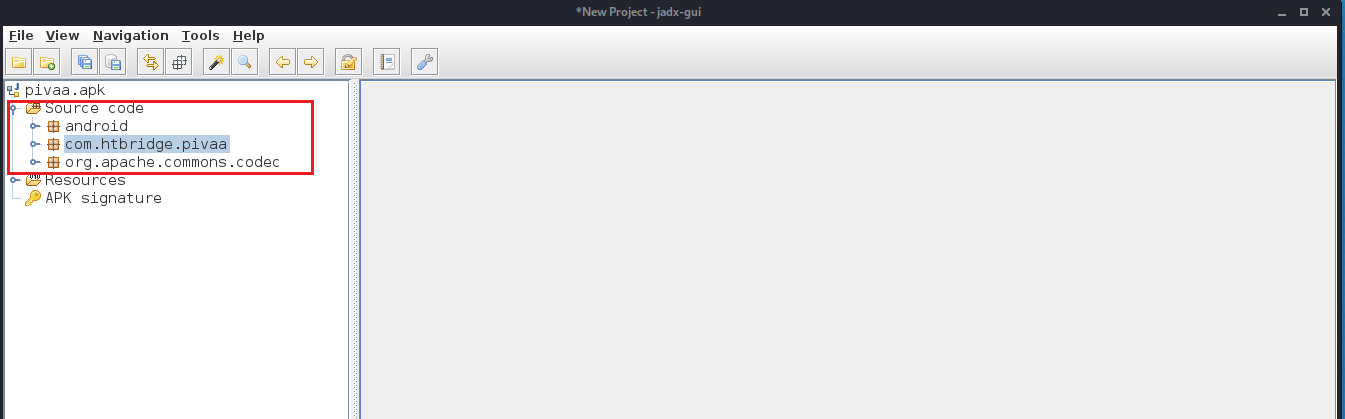This screenshot has width=1345, height=419.
Task: Click the Open file toolbar icon
Action: coord(19,62)
